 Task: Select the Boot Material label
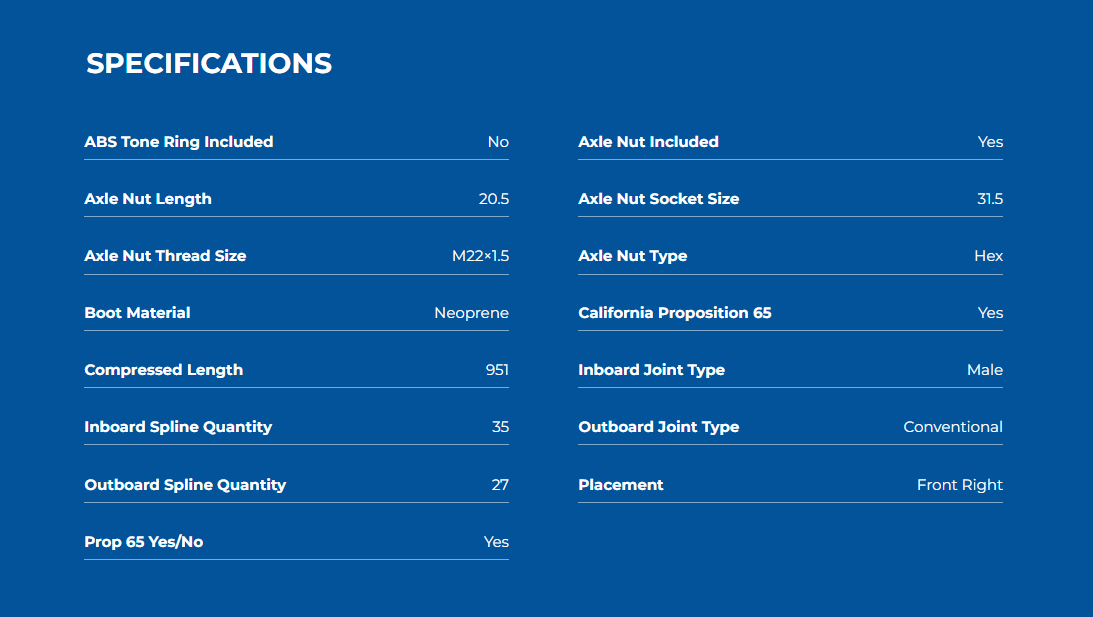coord(137,313)
